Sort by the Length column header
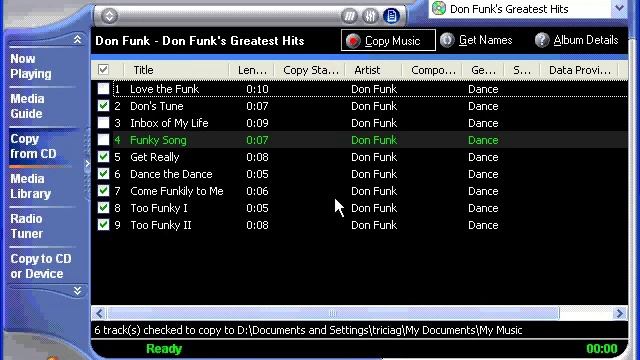640x360 pixels. 252,70
